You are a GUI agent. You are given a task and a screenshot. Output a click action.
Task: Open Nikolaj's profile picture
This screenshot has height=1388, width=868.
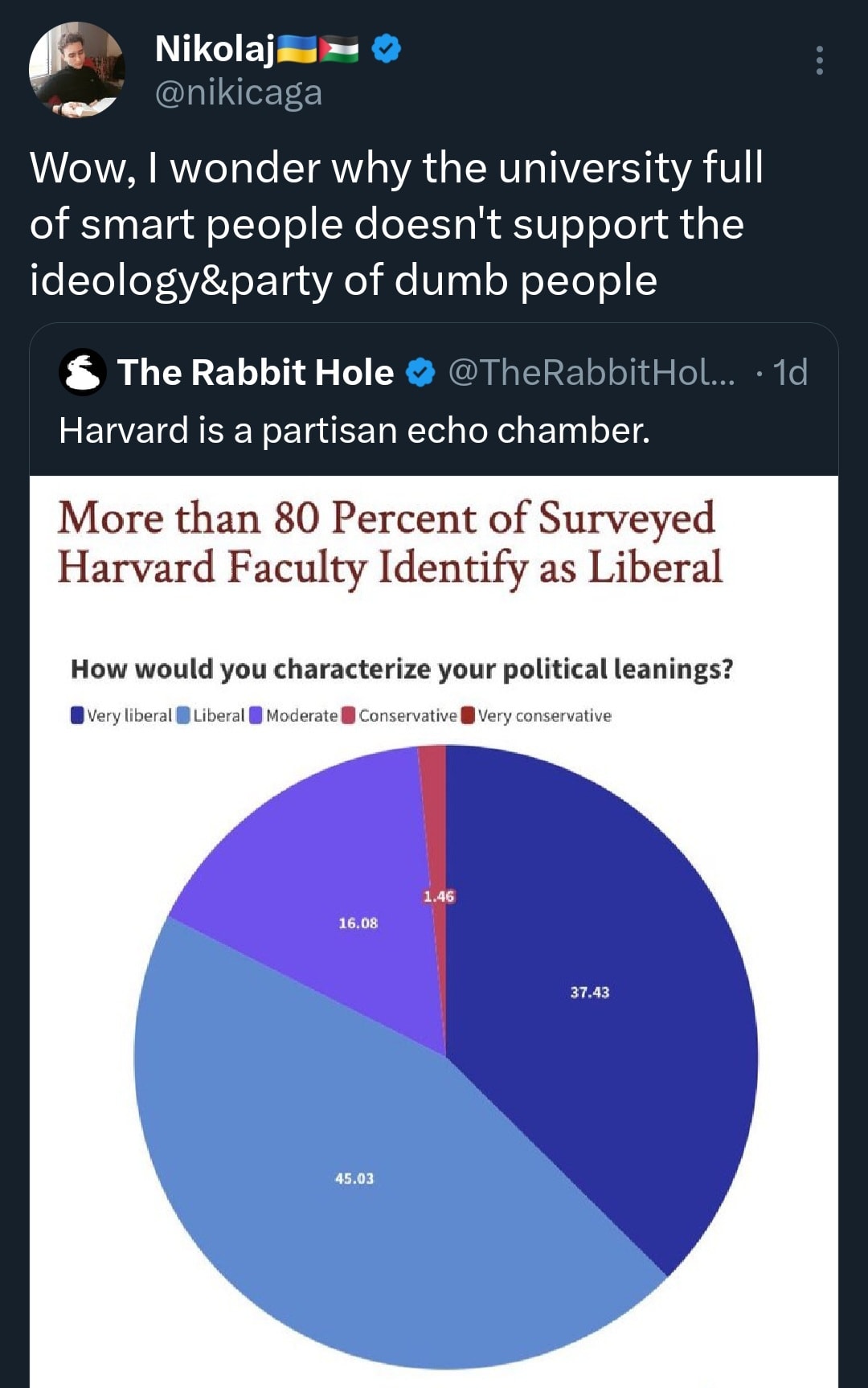click(x=77, y=70)
